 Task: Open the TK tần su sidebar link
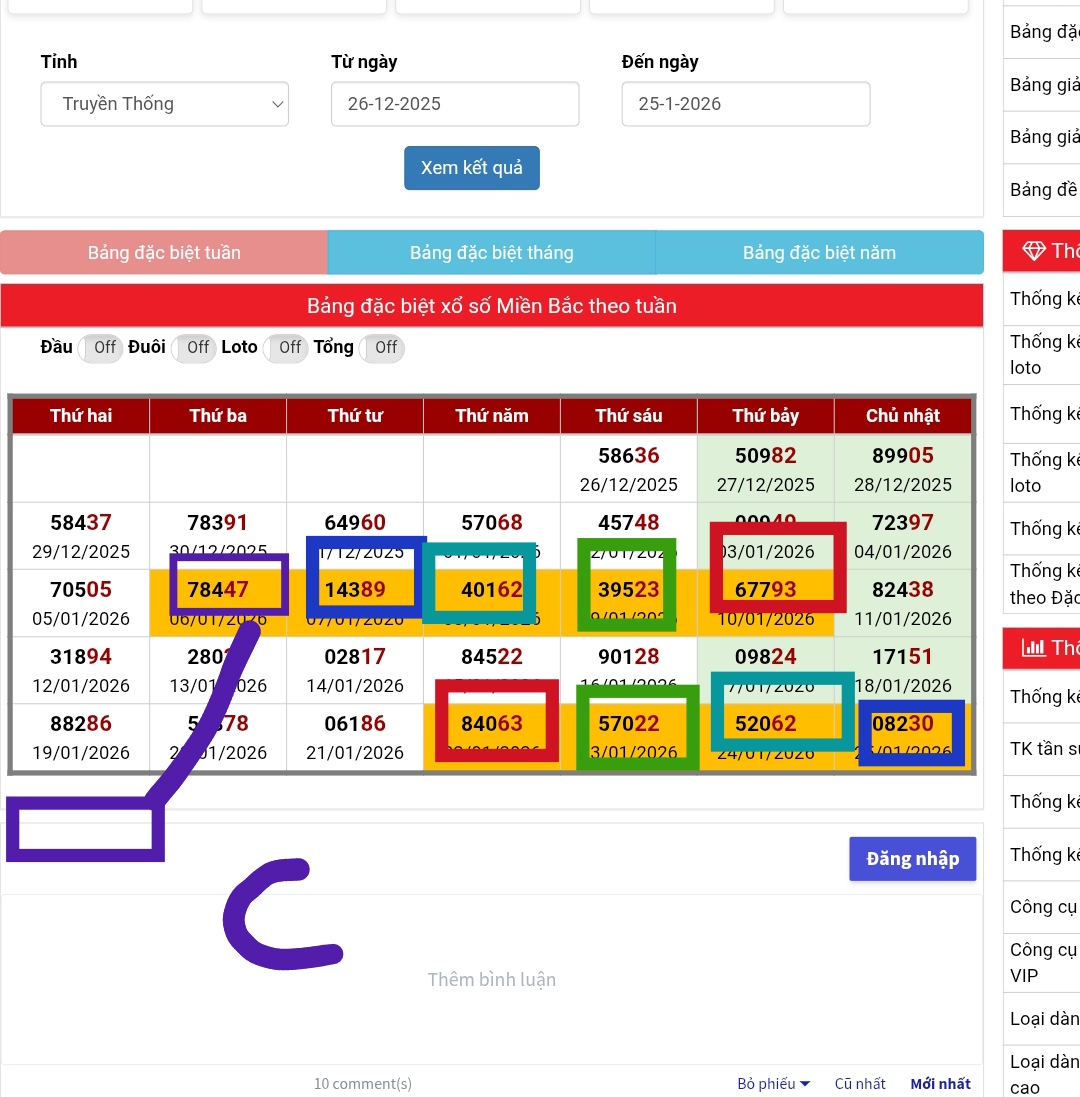1044,749
